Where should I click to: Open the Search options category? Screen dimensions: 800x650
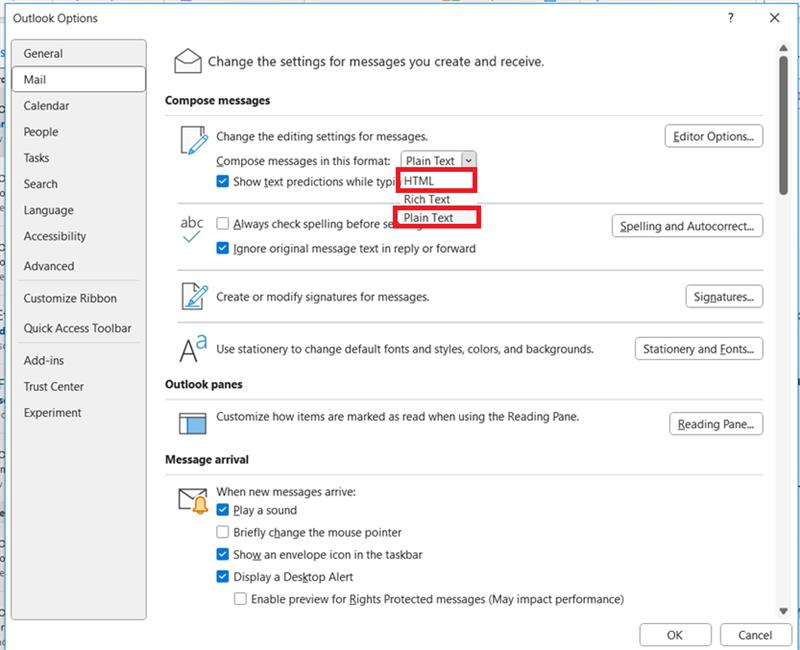tap(79, 184)
